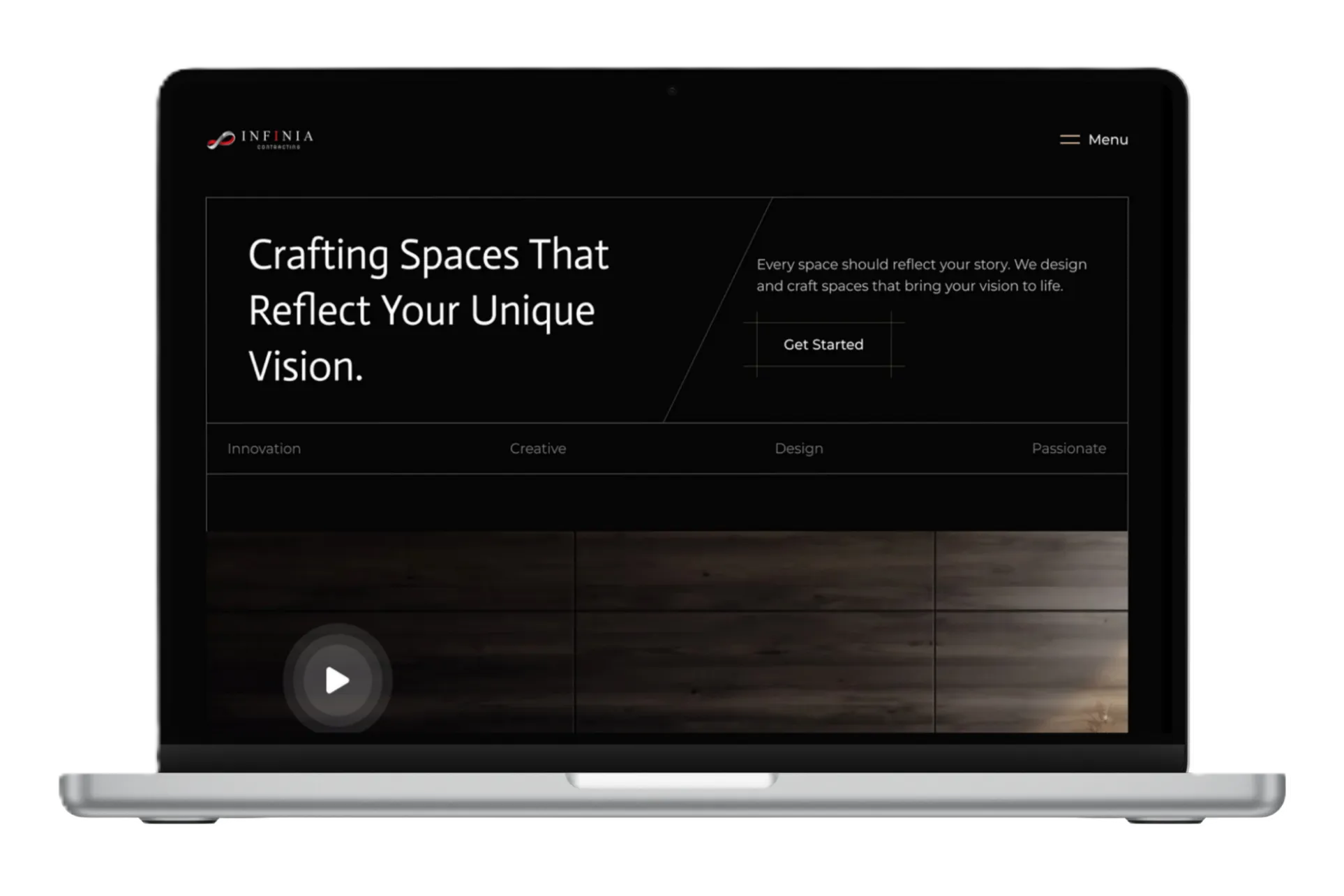Play the video with the white triangle icon
Image resolution: width=1344 pixels, height=896 pixels.
337,680
